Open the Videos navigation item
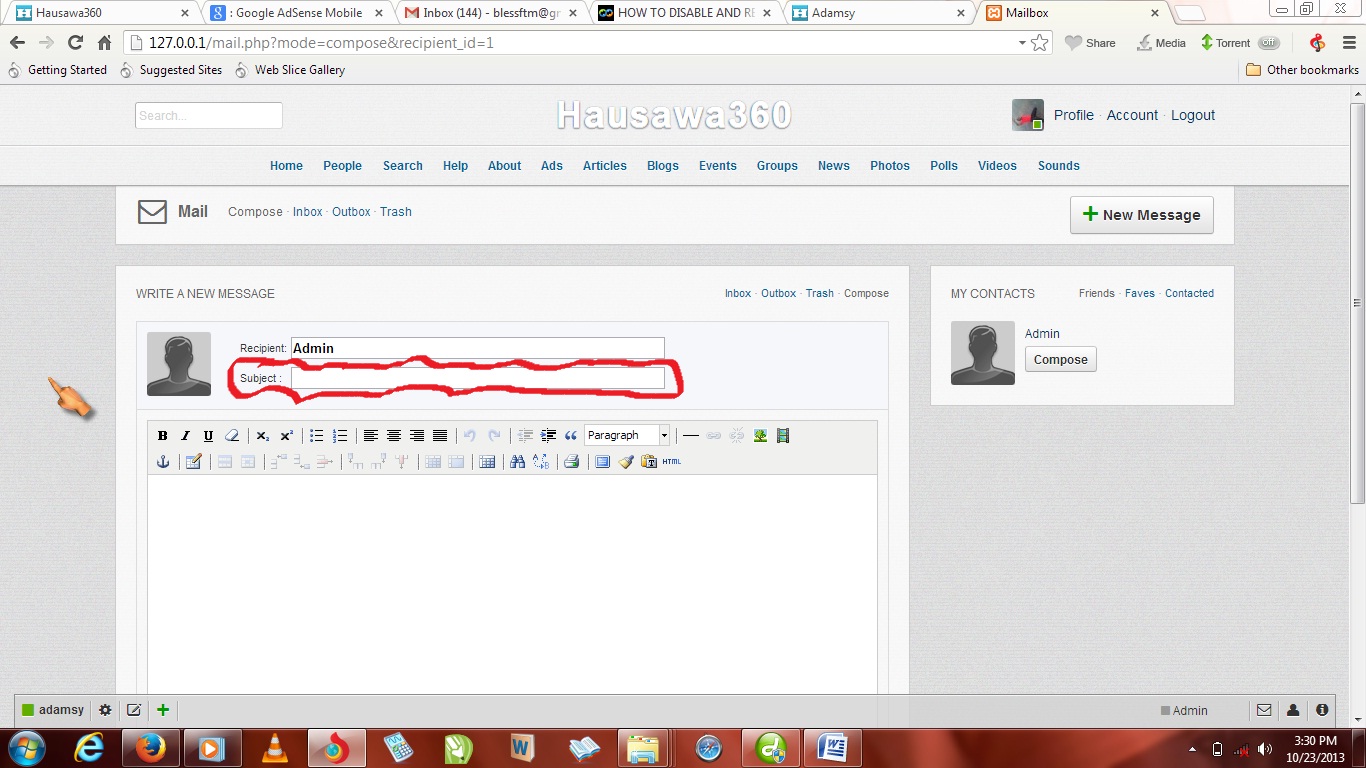 pyautogui.click(x=997, y=166)
